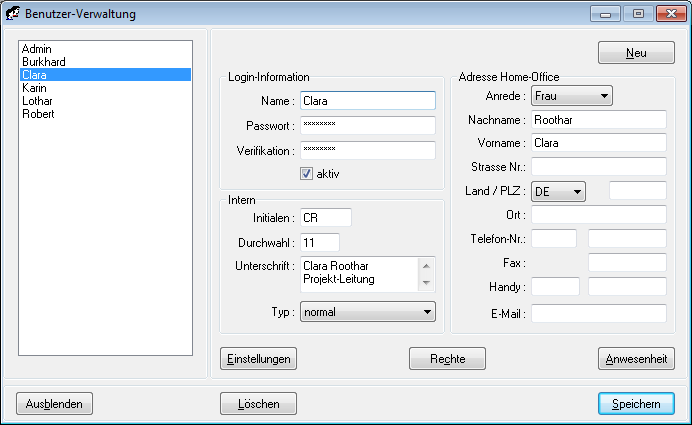Click the Ausblenden button

click(x=54, y=403)
